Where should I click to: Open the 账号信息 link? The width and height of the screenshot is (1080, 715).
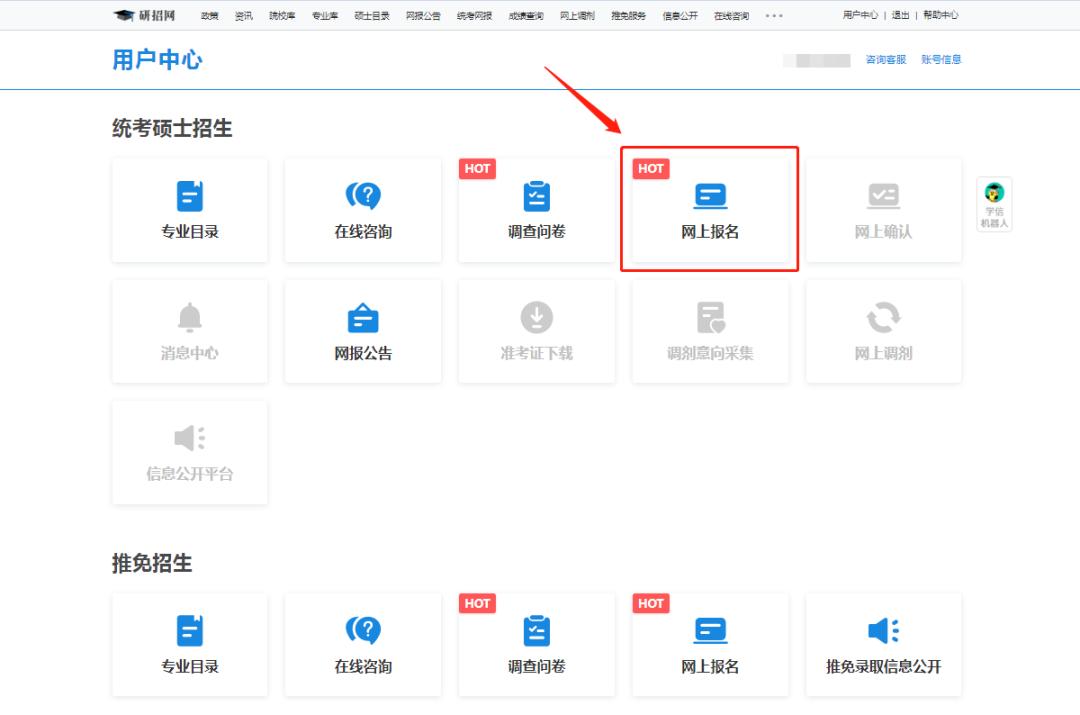(941, 60)
